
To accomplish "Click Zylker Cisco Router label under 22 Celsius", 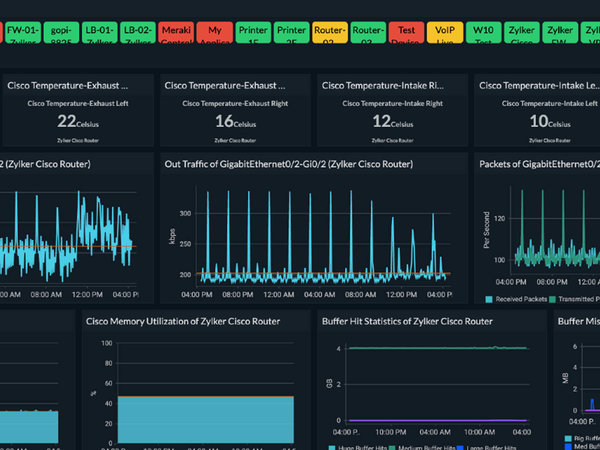I will tap(78, 140).
